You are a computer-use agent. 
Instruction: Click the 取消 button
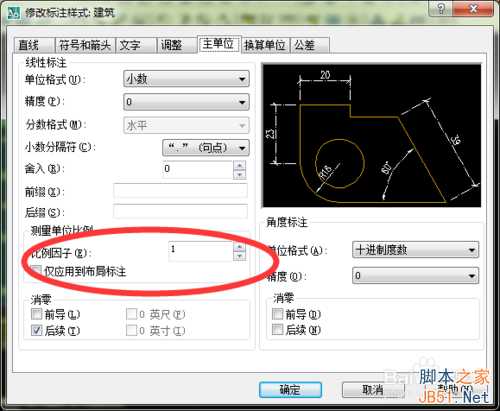point(373,389)
